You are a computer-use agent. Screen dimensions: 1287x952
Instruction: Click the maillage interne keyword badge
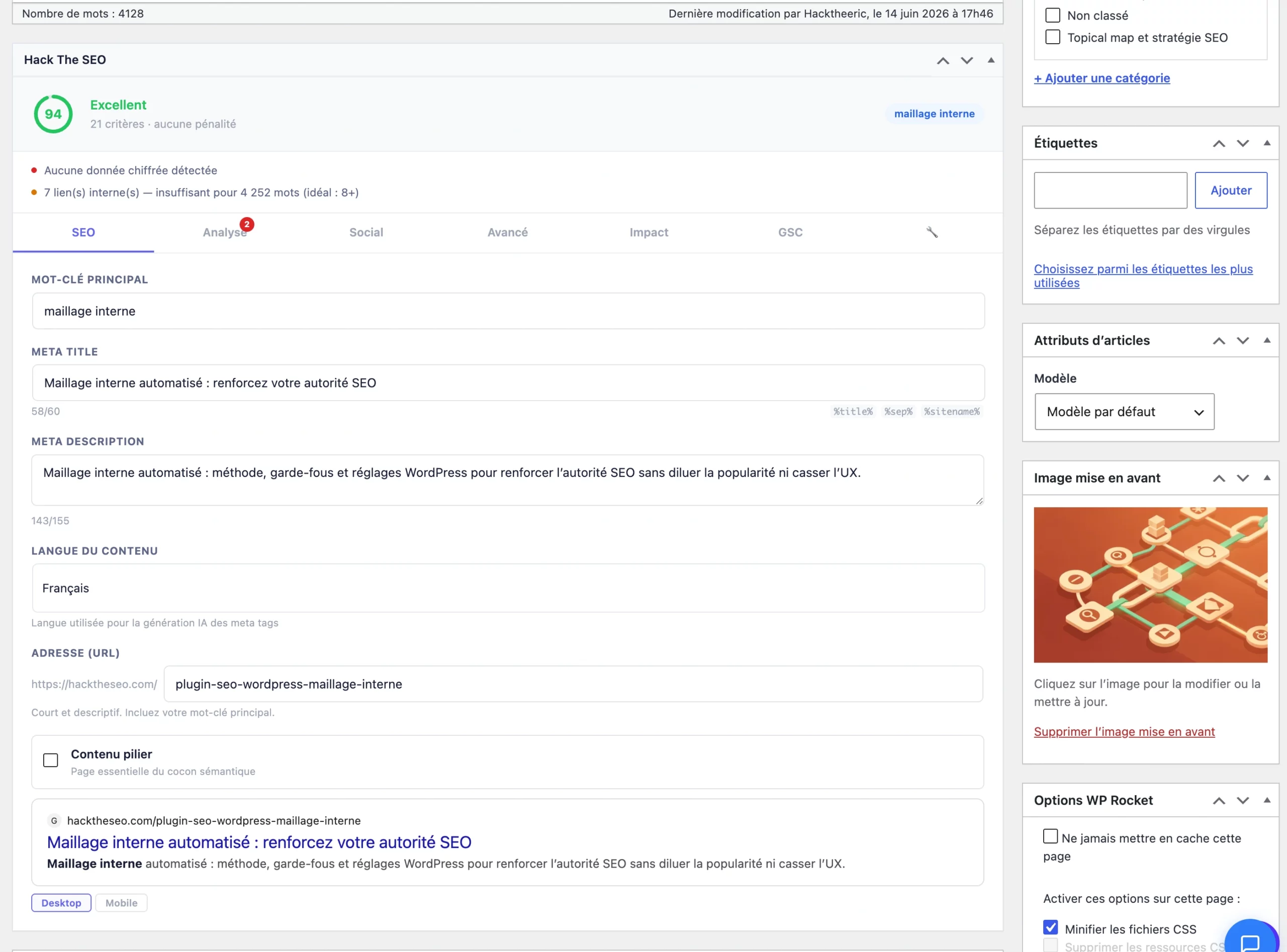pyautogui.click(x=935, y=114)
